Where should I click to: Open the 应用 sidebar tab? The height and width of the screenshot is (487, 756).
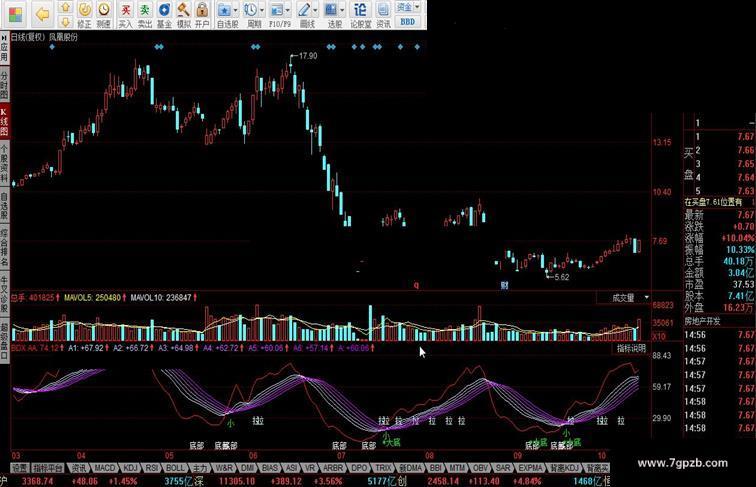coord(4,48)
